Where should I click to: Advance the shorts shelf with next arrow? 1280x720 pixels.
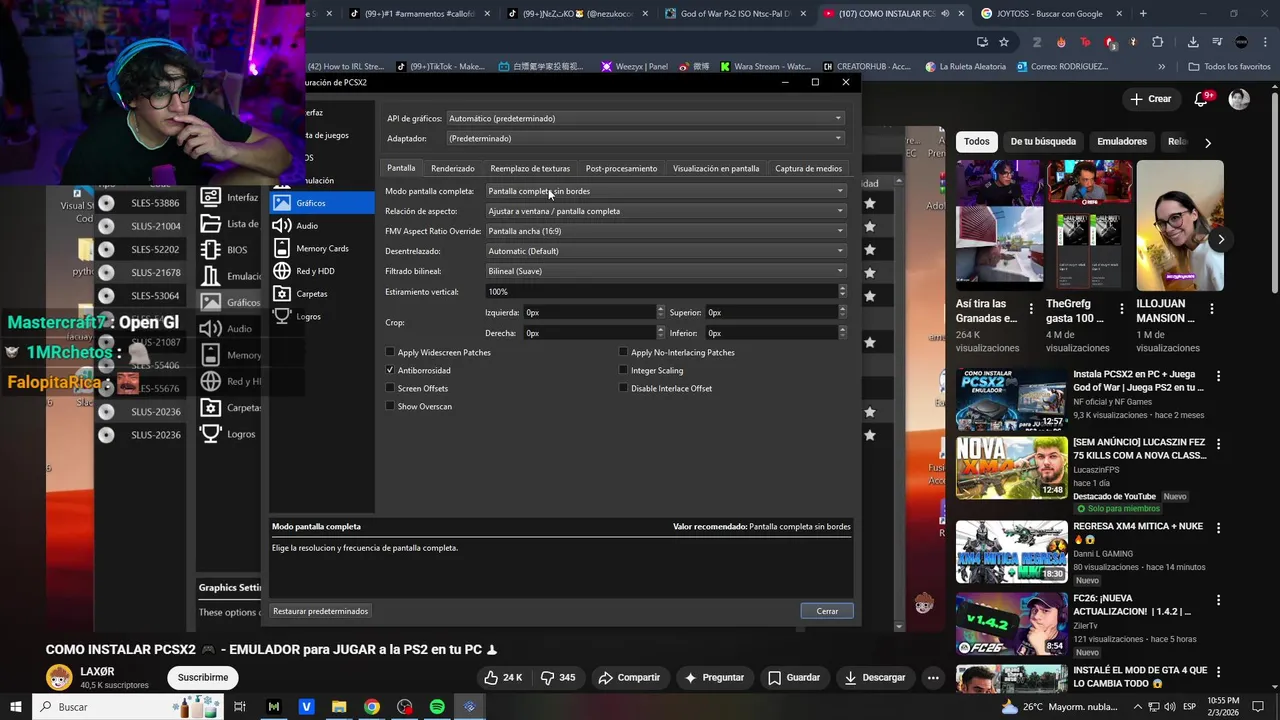[1220, 239]
